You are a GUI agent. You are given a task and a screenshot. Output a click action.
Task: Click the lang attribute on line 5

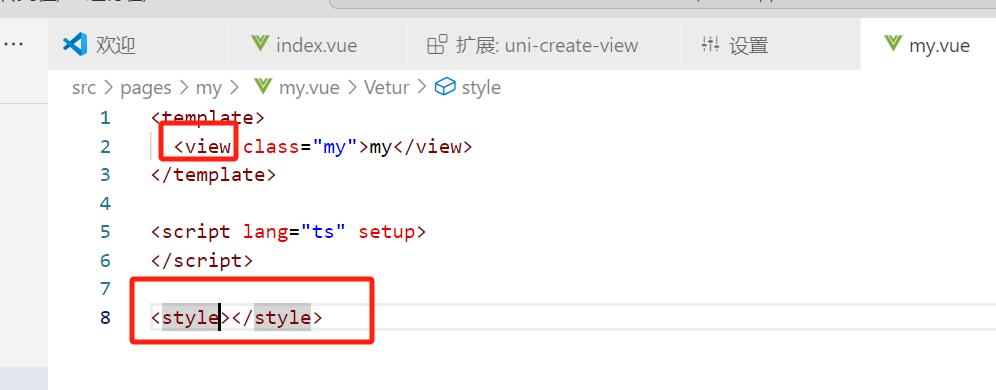266,232
